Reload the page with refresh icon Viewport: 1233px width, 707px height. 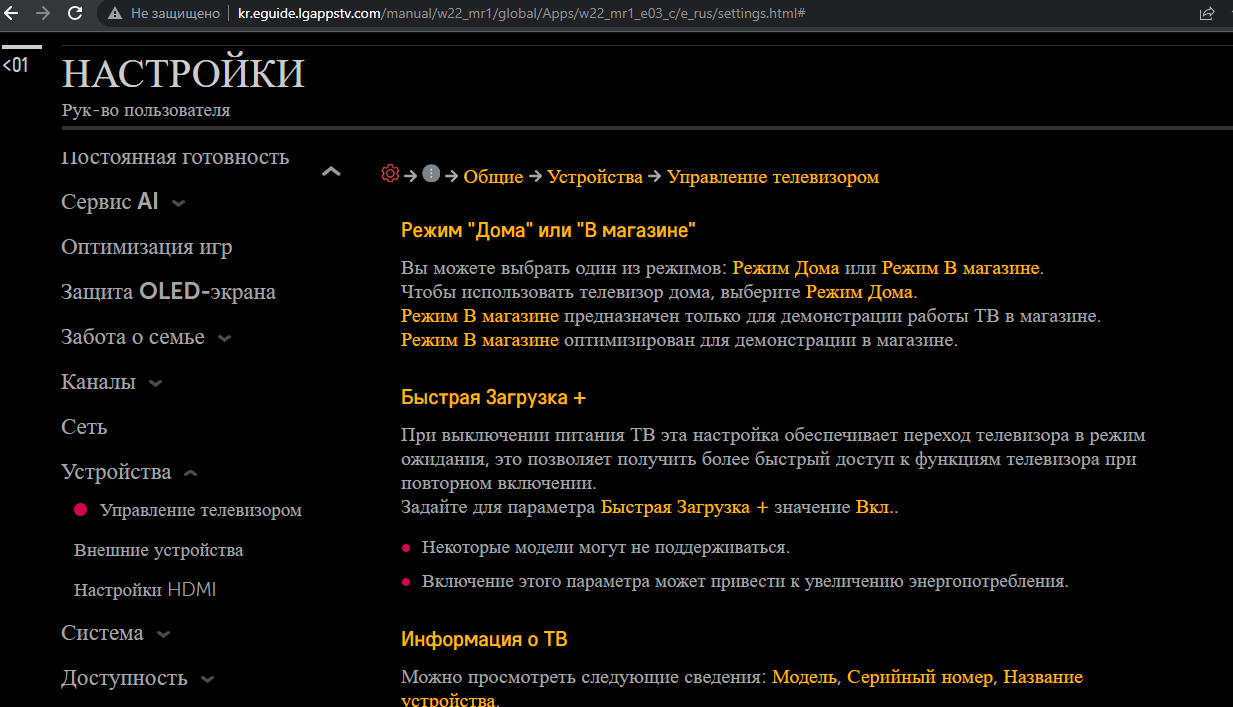click(x=75, y=14)
